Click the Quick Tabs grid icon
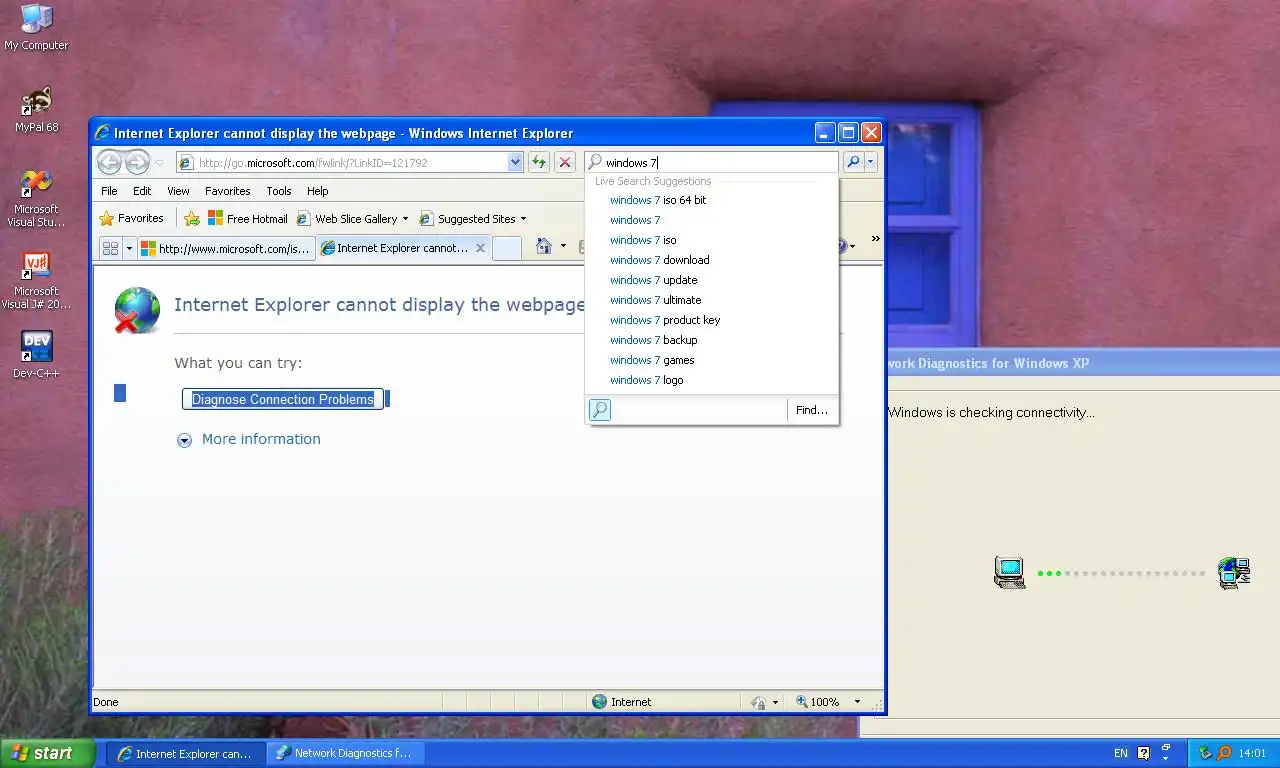This screenshot has width=1280, height=768. [110, 248]
